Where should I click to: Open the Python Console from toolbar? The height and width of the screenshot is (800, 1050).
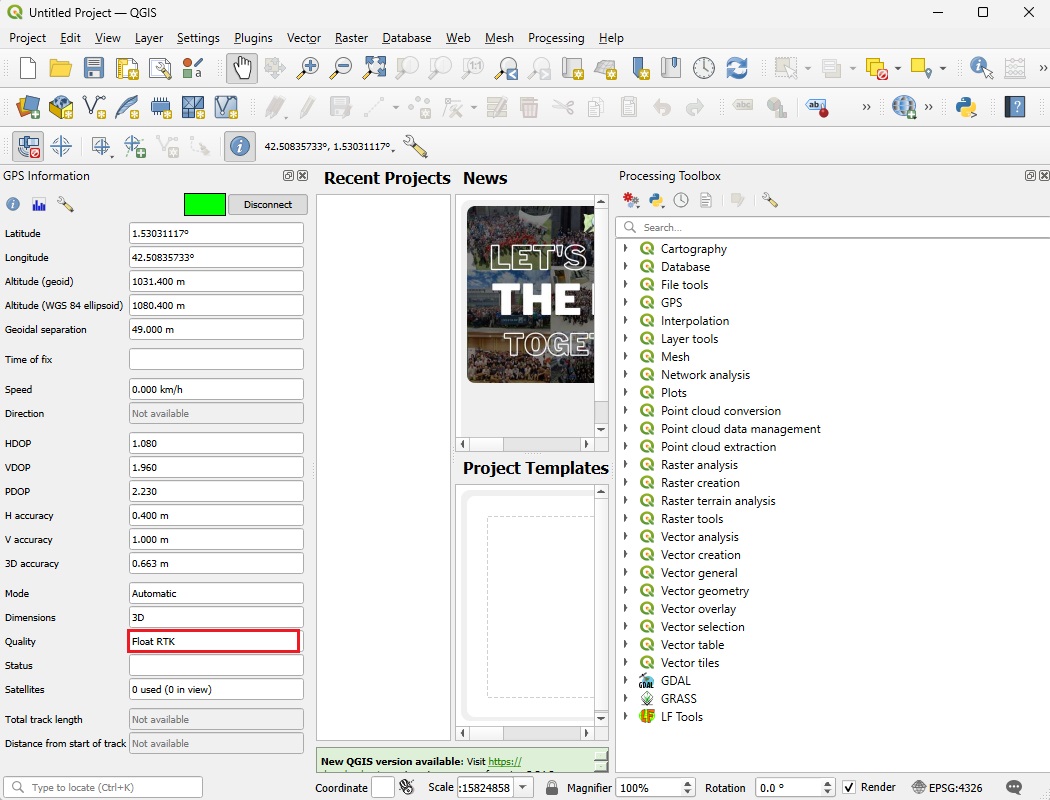[965, 107]
